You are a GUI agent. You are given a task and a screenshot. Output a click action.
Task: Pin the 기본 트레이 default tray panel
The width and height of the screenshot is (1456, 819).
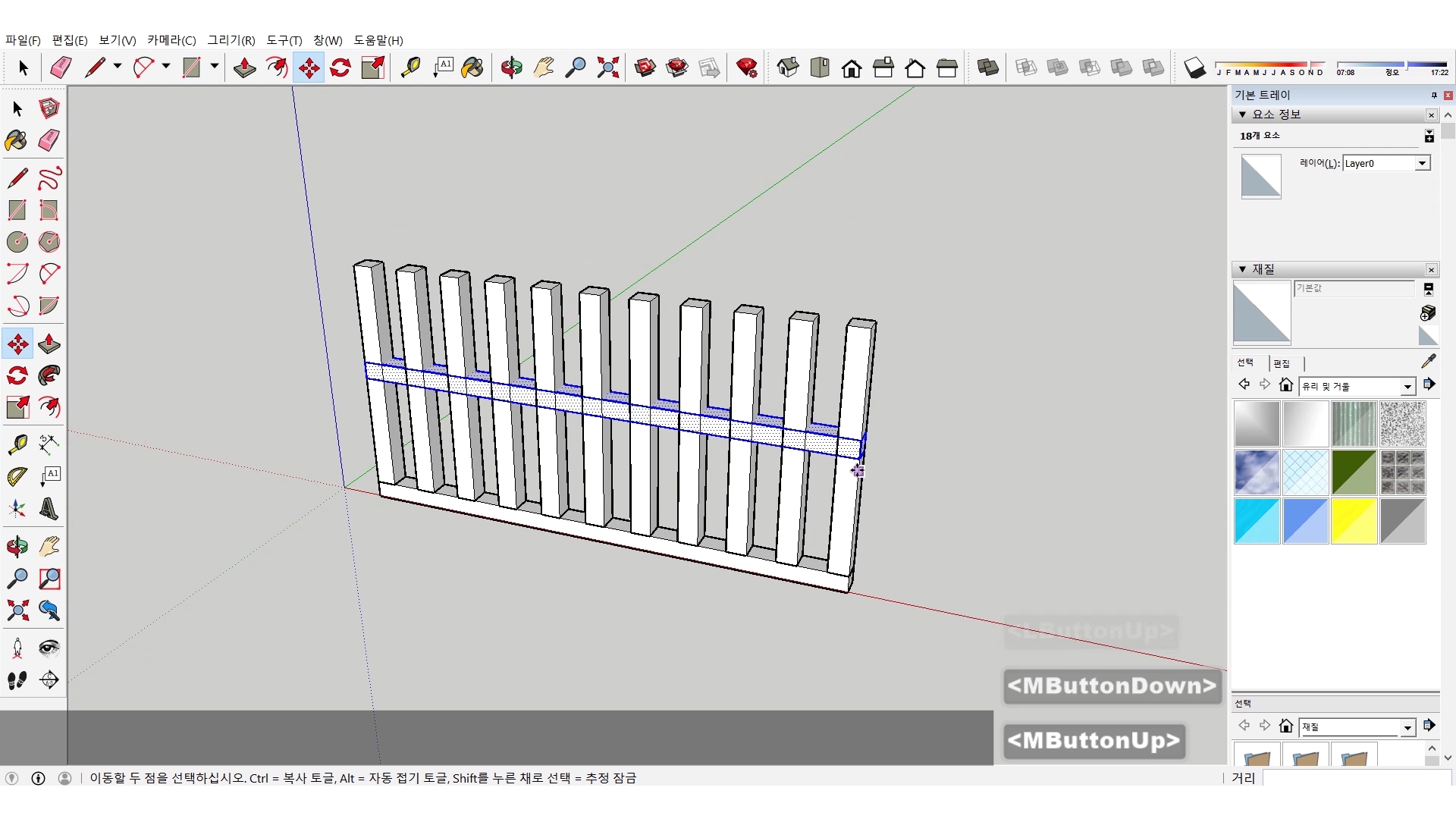(x=1433, y=95)
